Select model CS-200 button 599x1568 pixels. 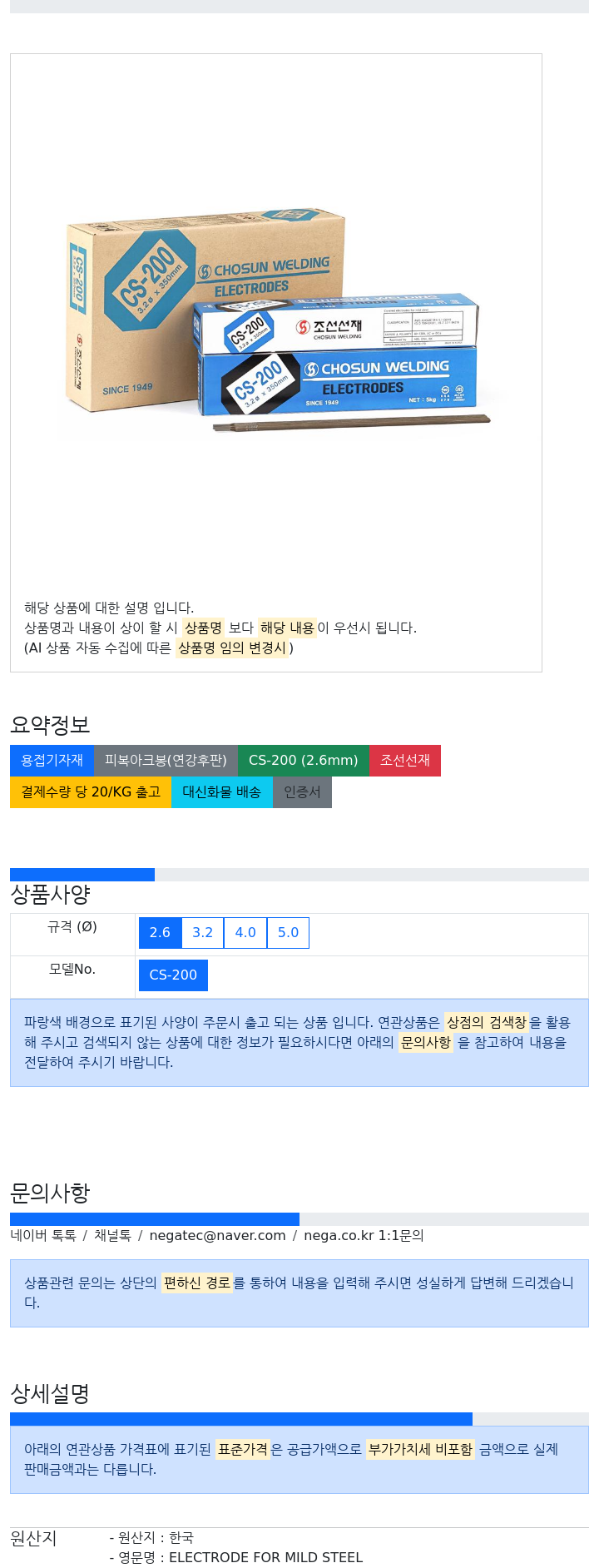coord(173,975)
